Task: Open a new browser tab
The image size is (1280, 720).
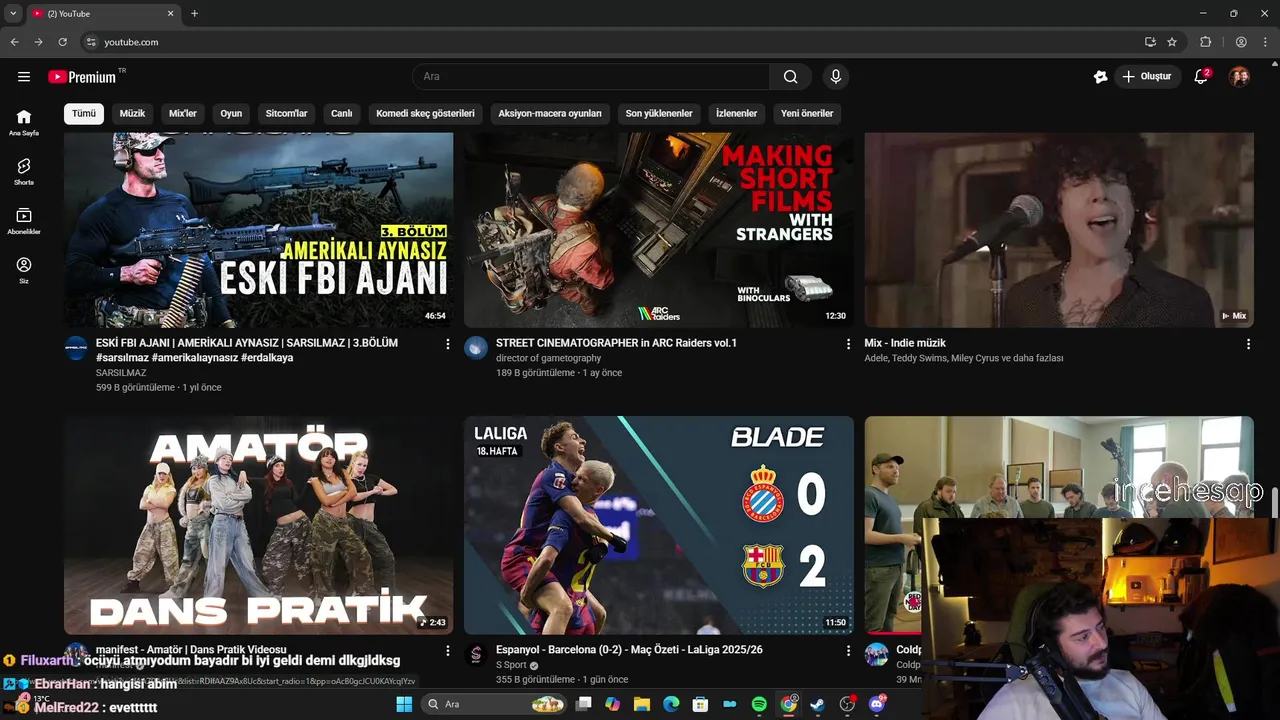Action: tap(195, 14)
